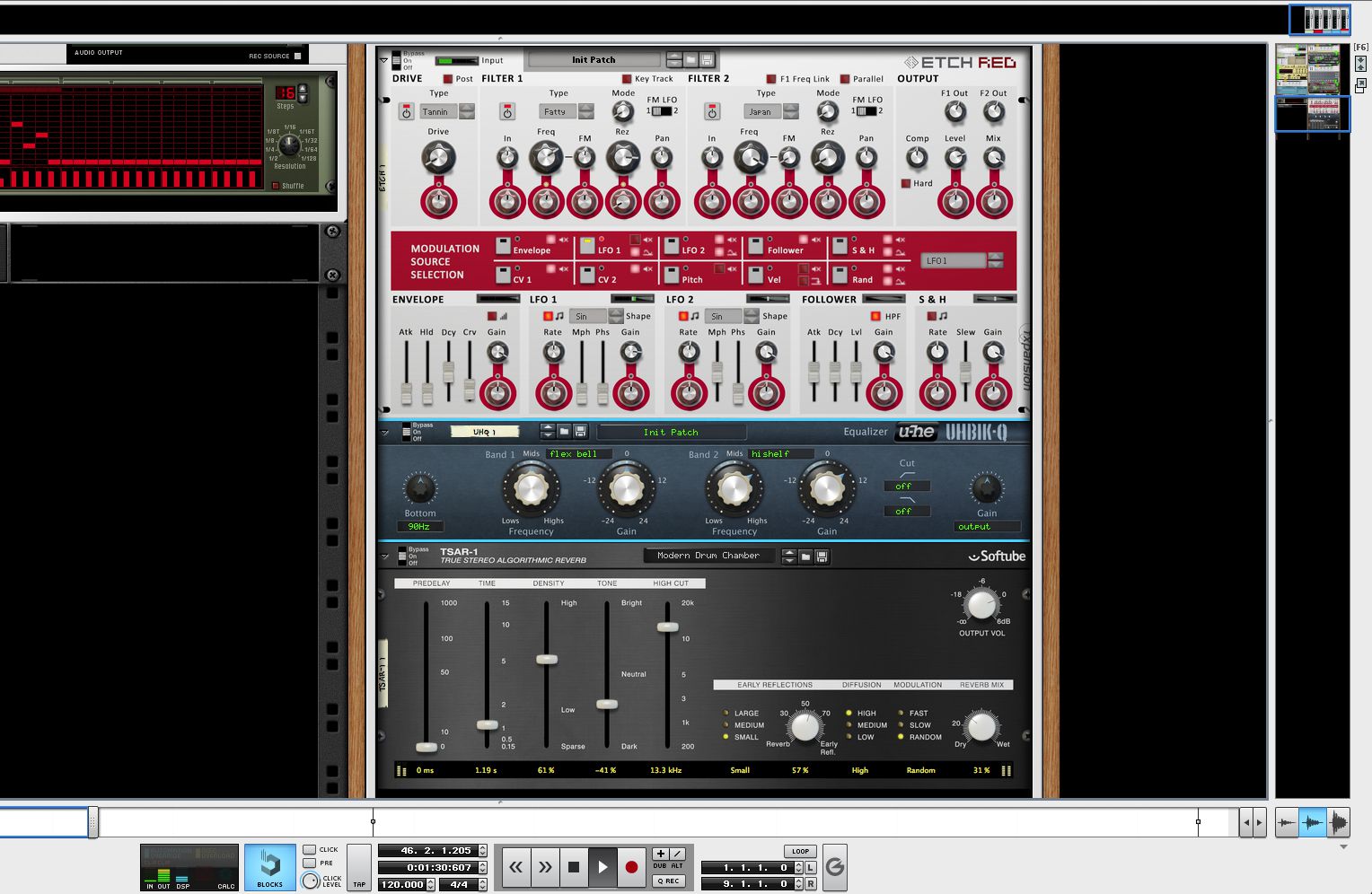Screen dimensions: 1372x894
Task: Click the 4/4 time signature field
Action: (459, 884)
